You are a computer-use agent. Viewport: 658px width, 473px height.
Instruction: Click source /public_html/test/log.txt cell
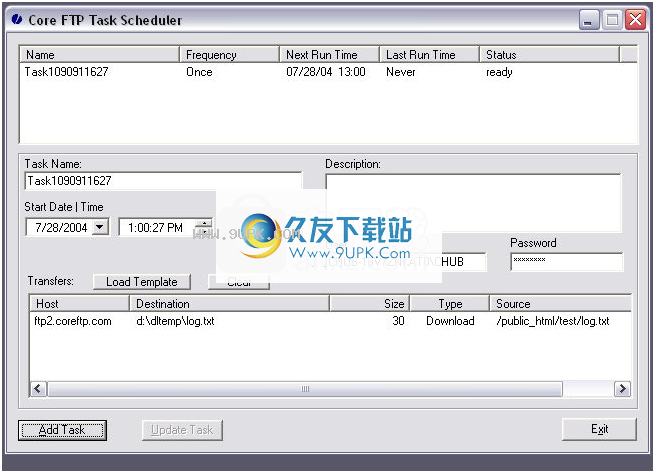click(553, 321)
